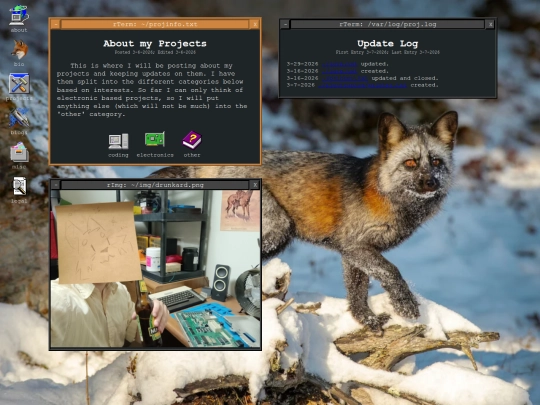Minimize the drunkard.png rImg window
Screen dimensions: 540x405
coord(56,185)
